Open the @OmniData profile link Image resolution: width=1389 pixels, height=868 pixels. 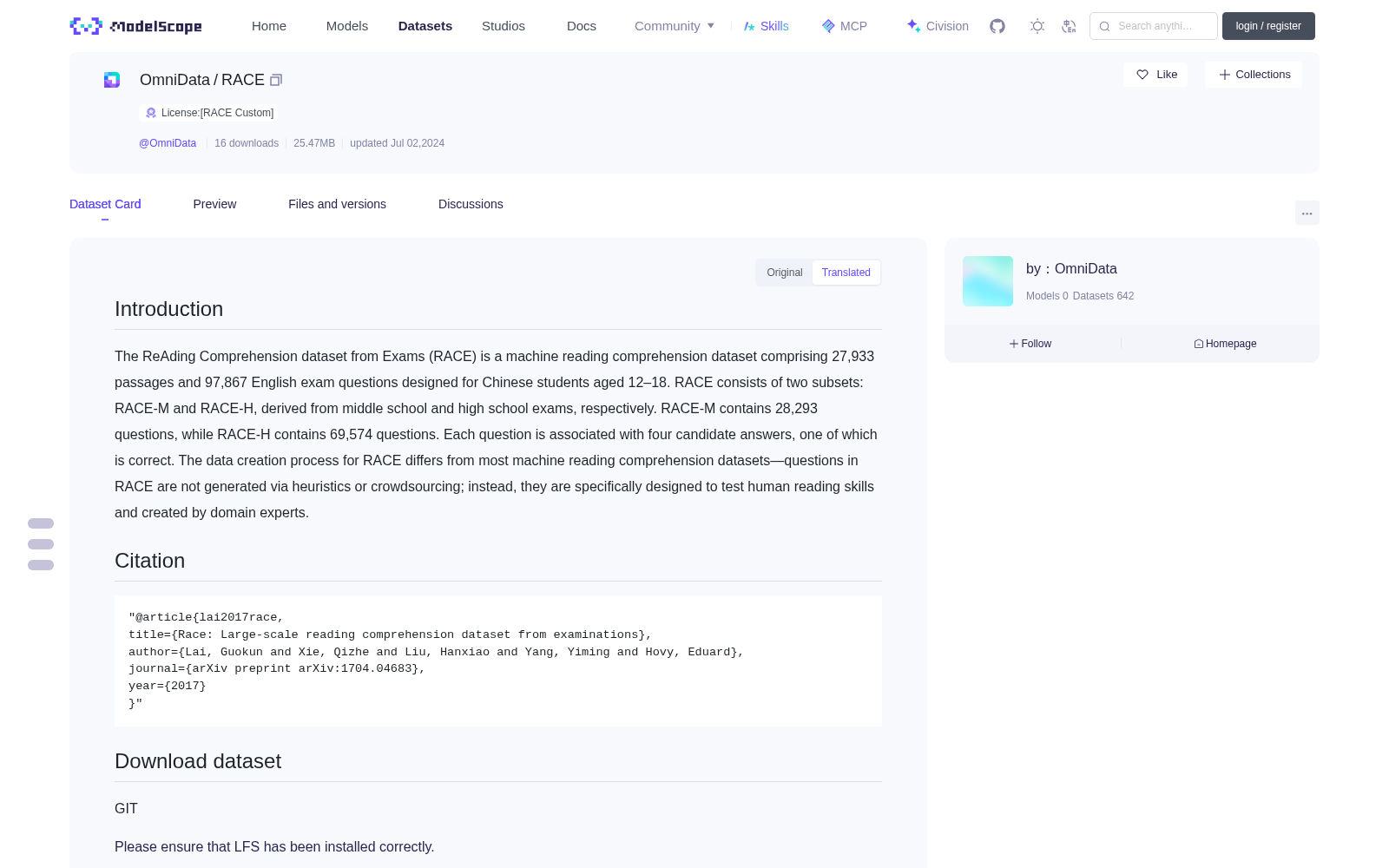pos(168,143)
